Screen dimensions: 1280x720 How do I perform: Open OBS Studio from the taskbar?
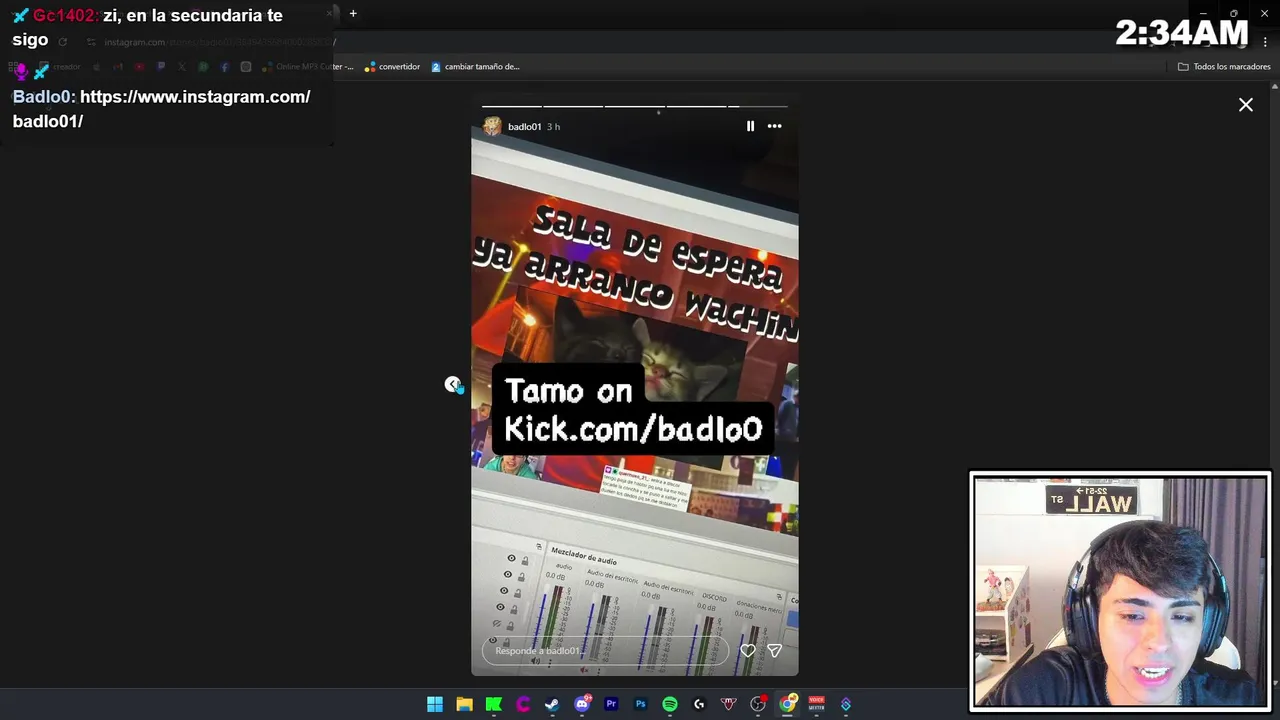[x=758, y=704]
